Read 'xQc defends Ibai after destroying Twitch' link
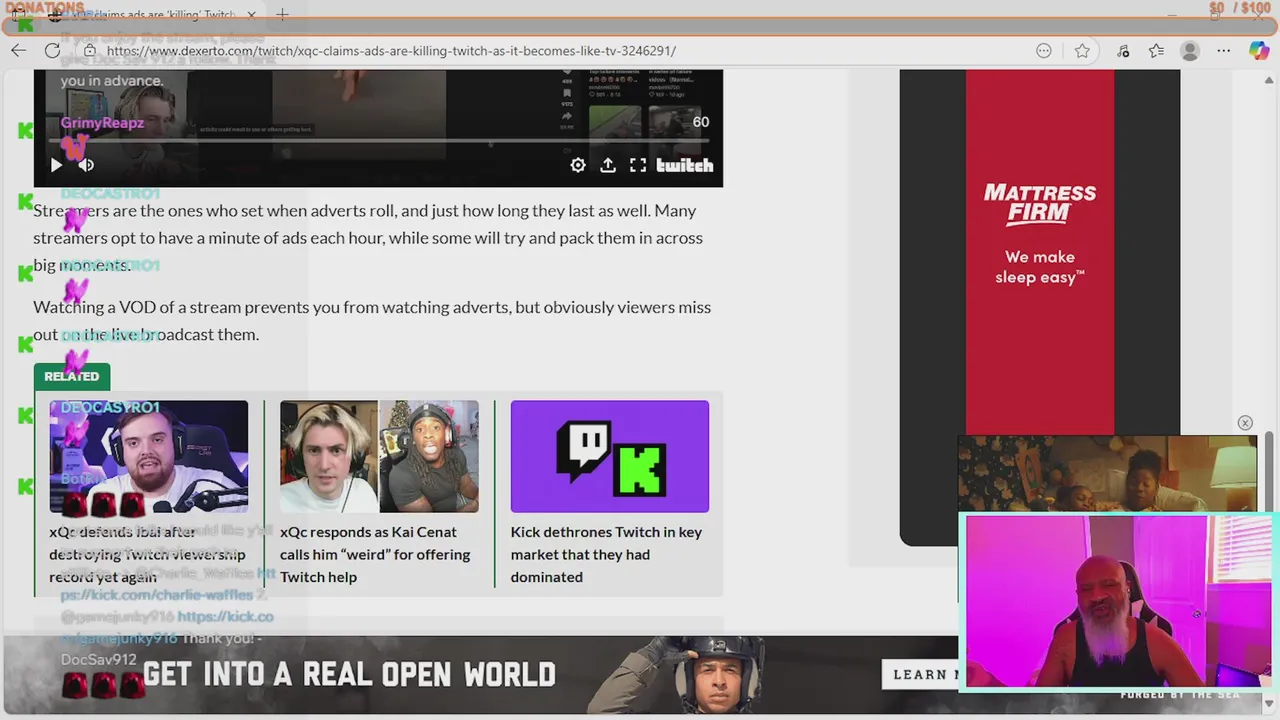This screenshot has height=720, width=1280. pos(147,554)
